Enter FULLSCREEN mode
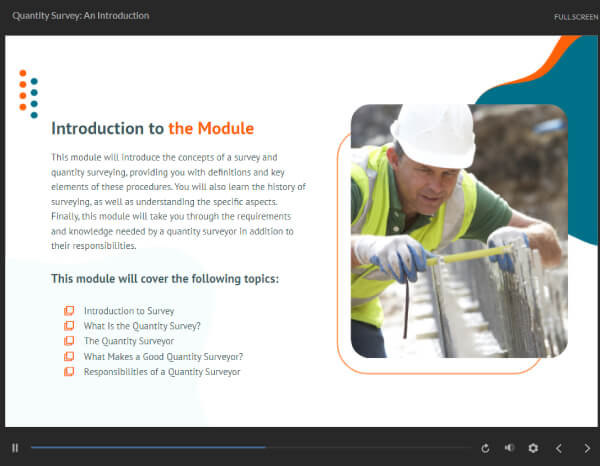 (576, 17)
